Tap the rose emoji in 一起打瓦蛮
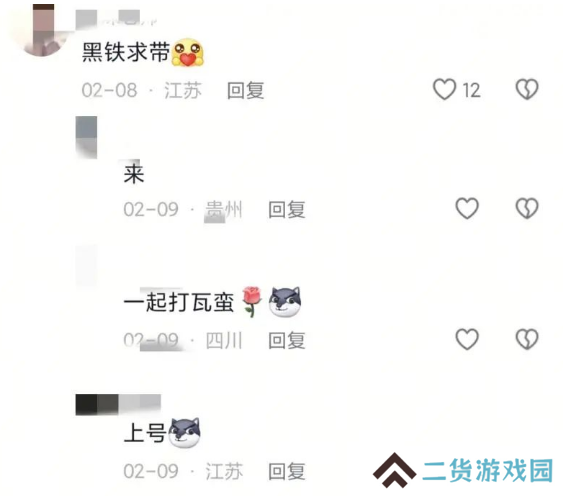The width and height of the screenshot is (563, 496). tap(252, 301)
